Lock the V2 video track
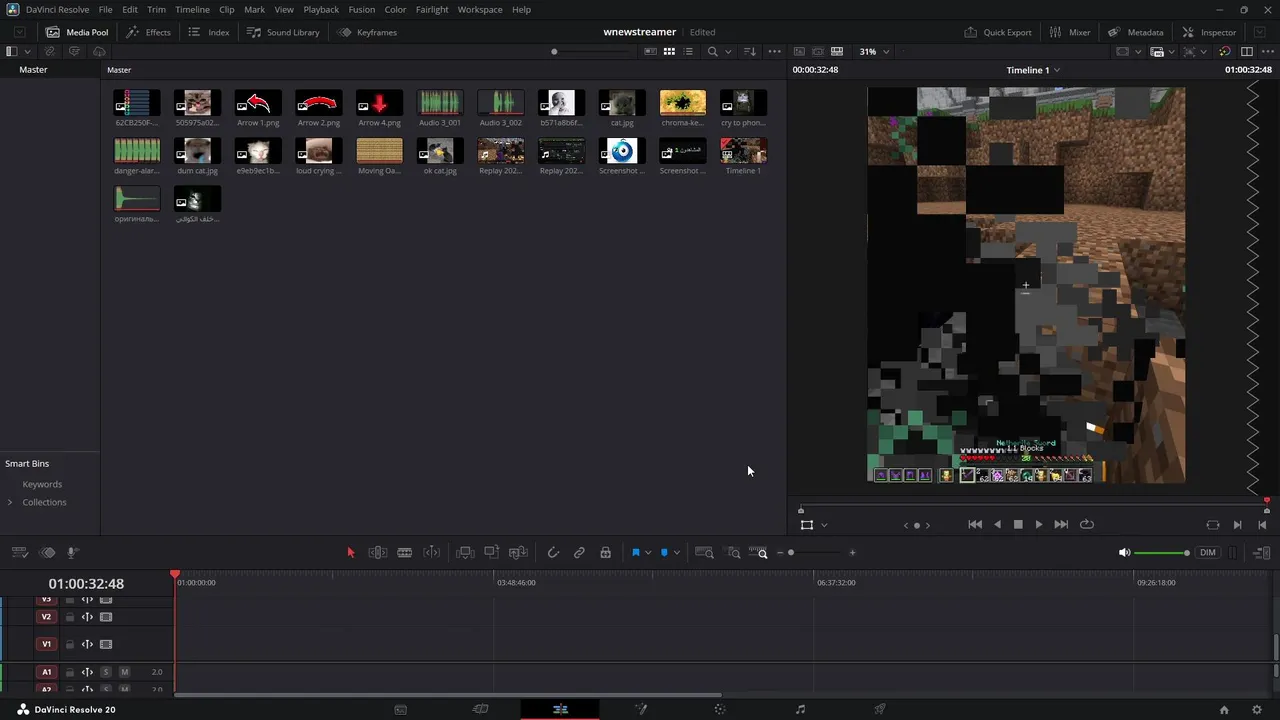 pyautogui.click(x=70, y=617)
